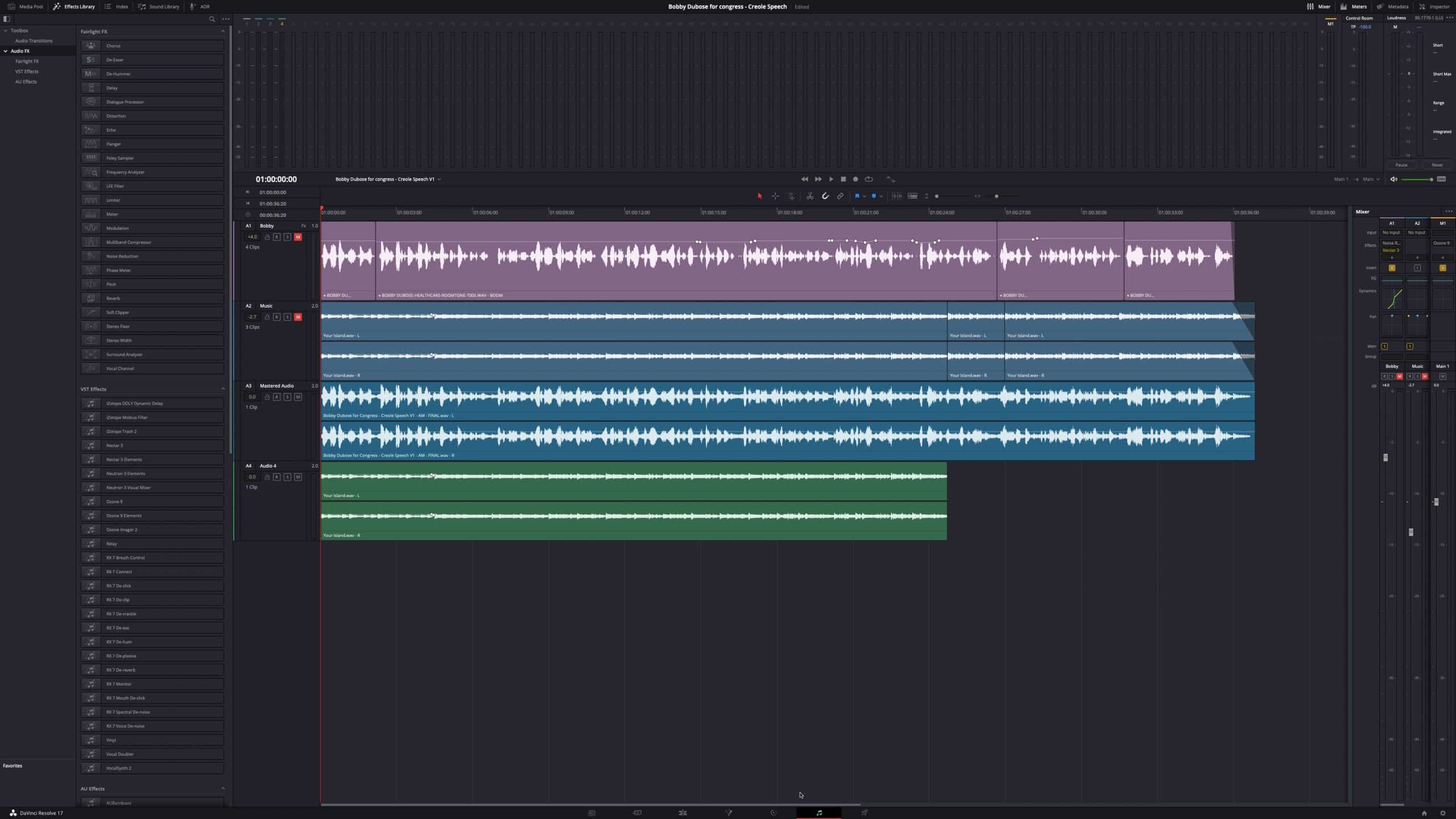Screen dimensions: 1456x819
Task: Collapse the Audio FX tree node
Action: pos(6,51)
